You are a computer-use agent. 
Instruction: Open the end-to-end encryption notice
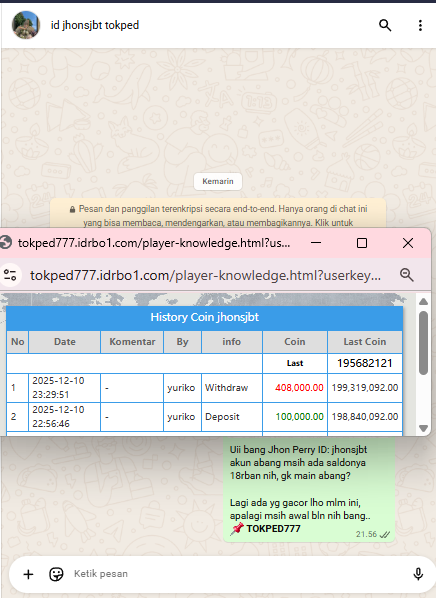point(218,214)
